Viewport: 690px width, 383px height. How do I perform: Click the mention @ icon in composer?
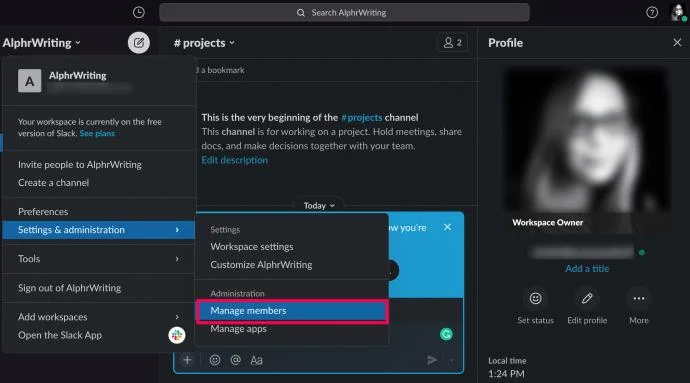coord(235,360)
